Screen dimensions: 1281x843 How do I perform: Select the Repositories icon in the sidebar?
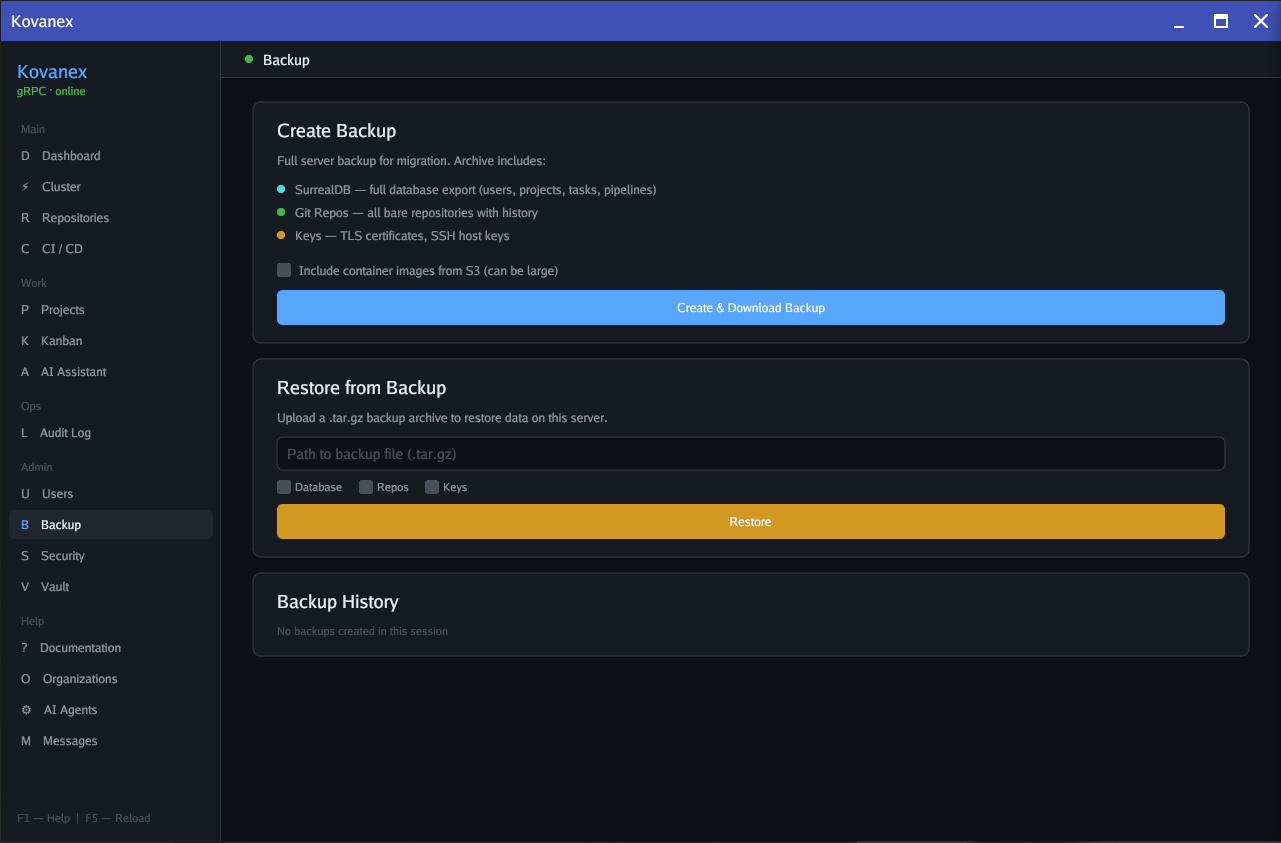click(x=24, y=217)
